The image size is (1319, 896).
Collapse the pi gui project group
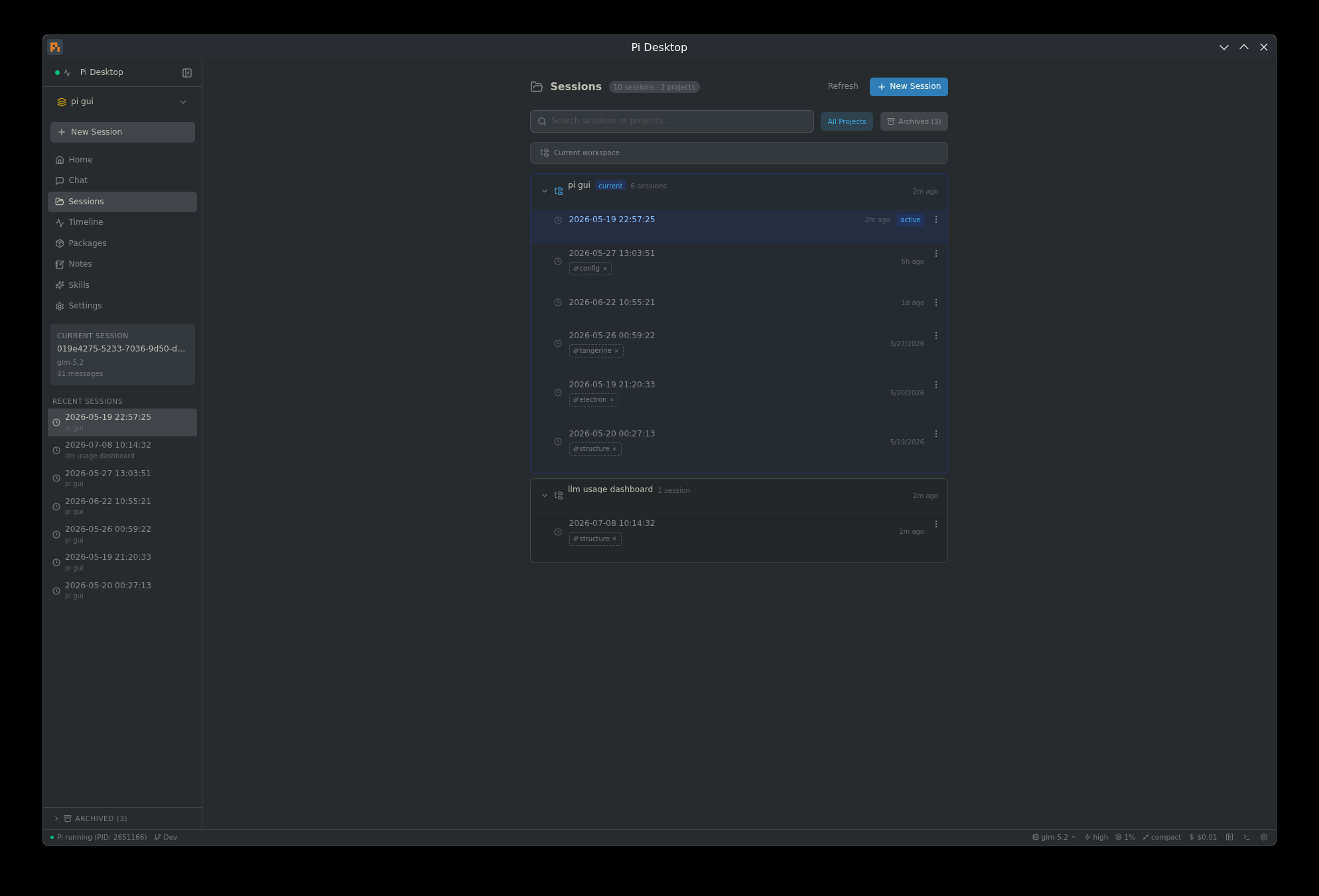(545, 191)
